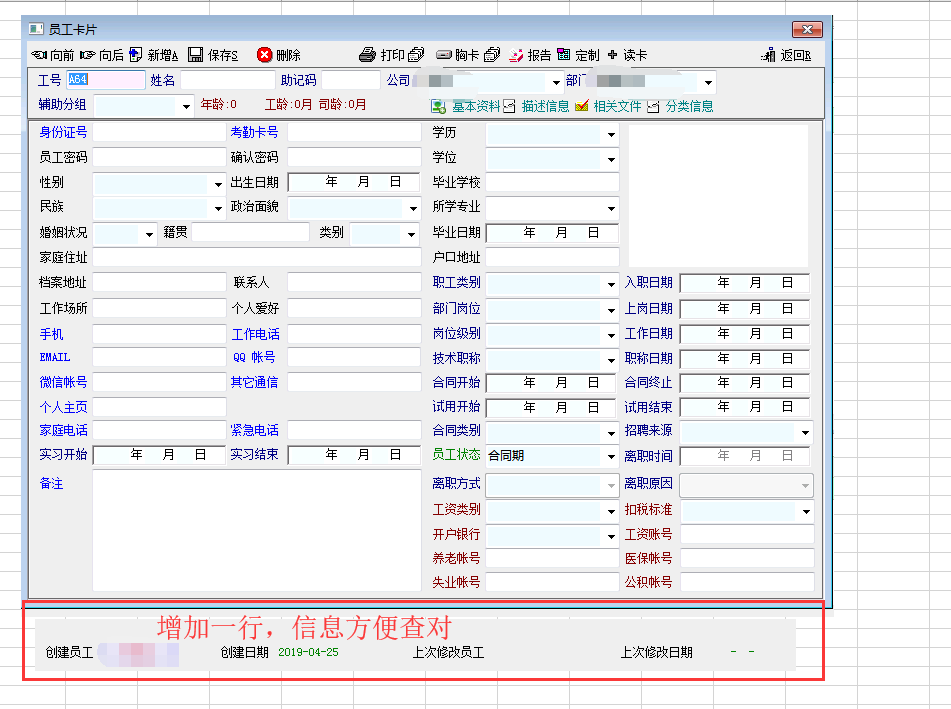Delete the record using 删除
Viewport: 951px width, 709px height.
[x=278, y=55]
